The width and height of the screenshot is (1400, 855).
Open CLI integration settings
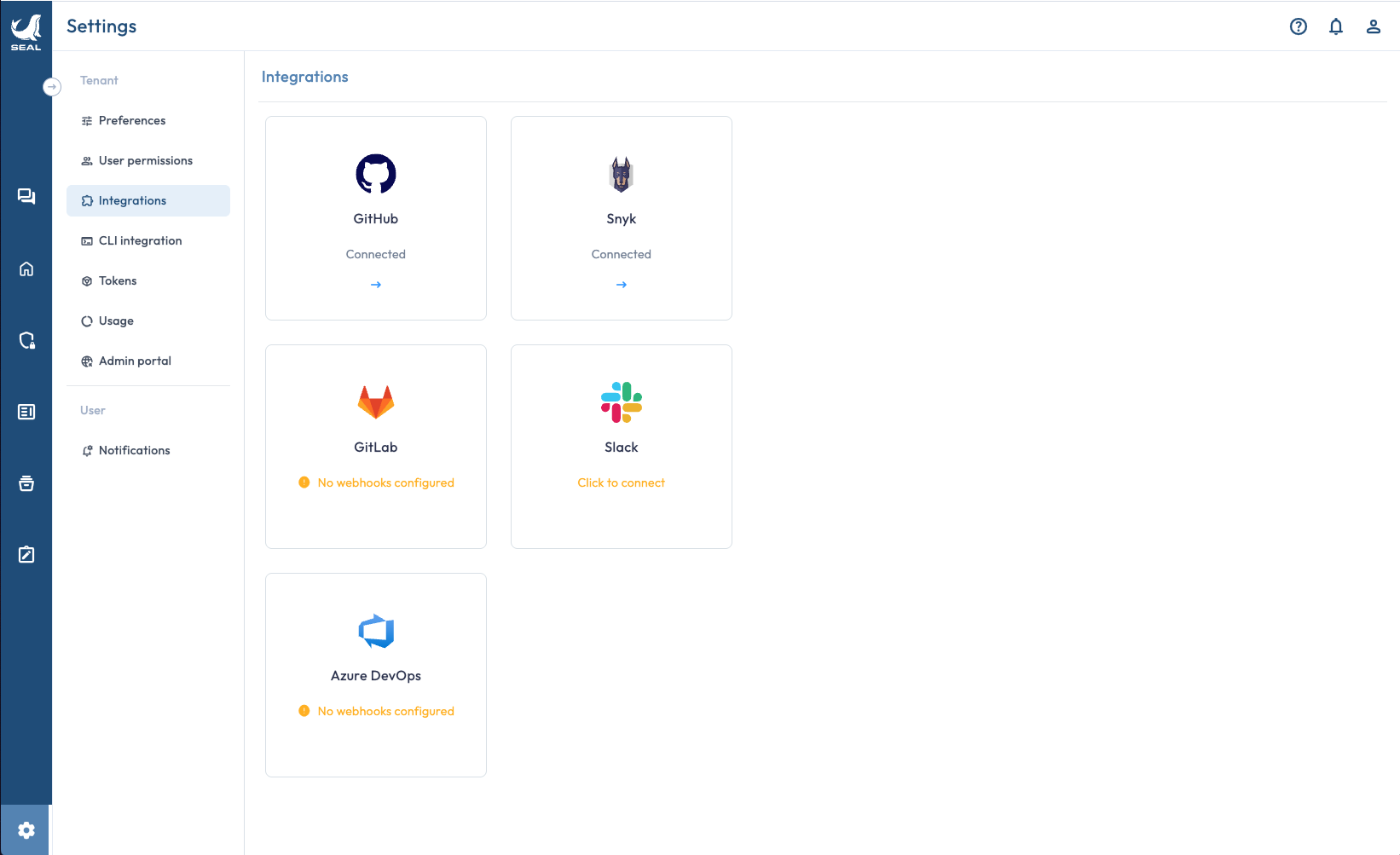click(x=148, y=240)
